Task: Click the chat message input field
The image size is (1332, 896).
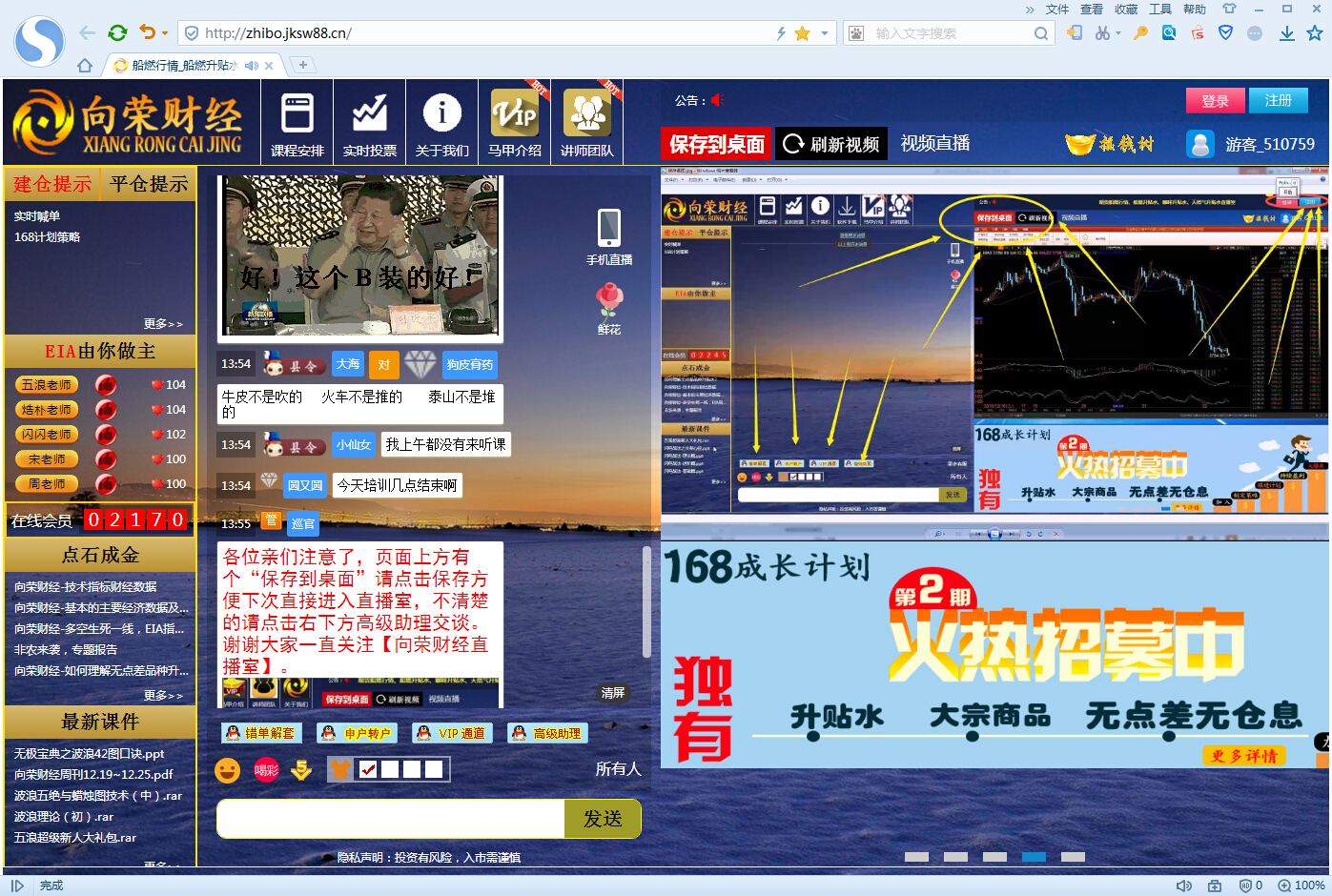Action: [x=391, y=819]
